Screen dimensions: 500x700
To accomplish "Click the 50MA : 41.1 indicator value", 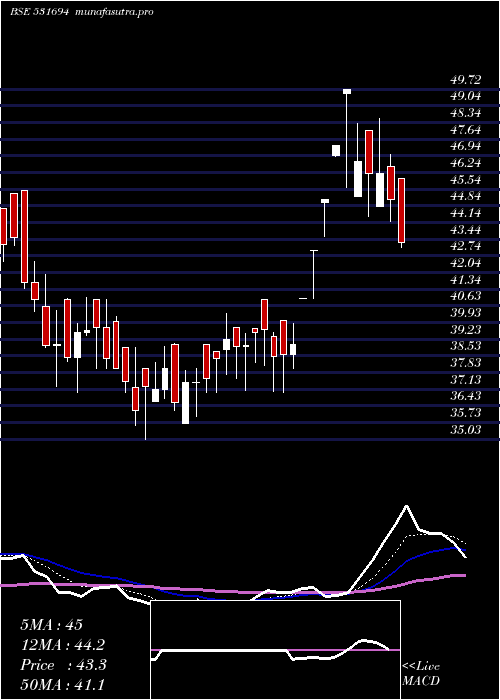I will [63, 685].
